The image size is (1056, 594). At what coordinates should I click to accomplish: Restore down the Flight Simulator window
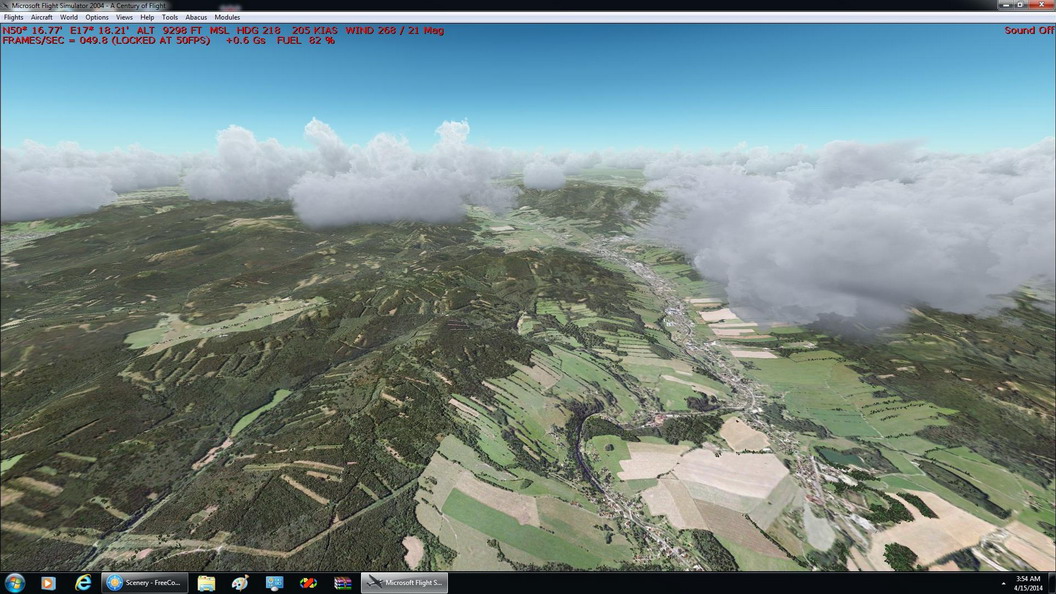click(1020, 5)
